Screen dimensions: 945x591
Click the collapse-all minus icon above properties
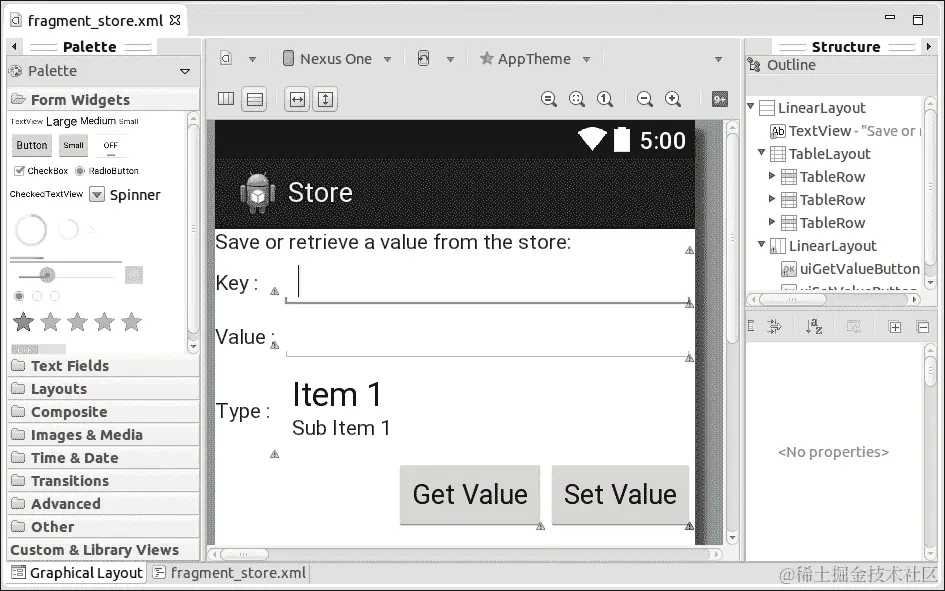(924, 326)
